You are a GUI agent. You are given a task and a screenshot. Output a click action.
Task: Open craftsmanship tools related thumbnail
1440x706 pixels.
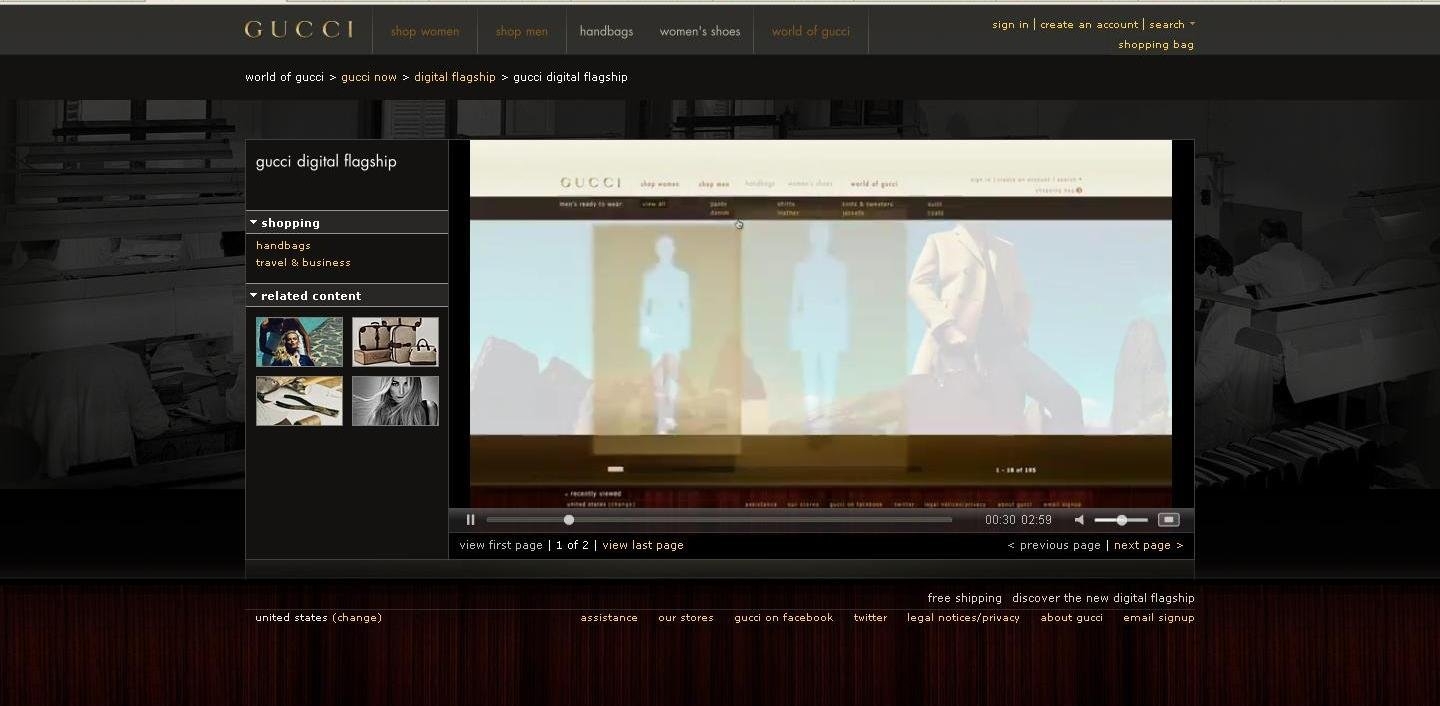point(299,401)
